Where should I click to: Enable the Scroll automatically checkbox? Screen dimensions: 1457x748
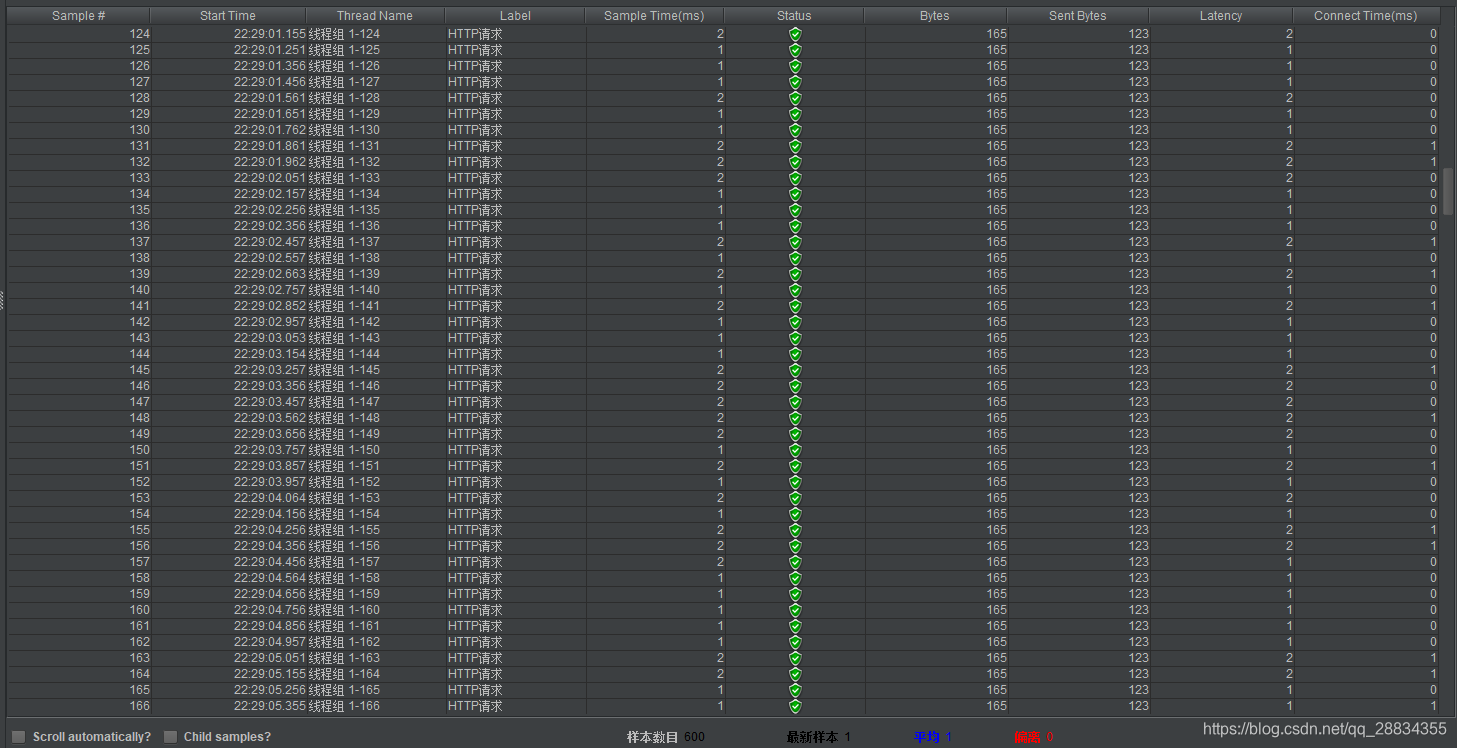click(x=19, y=737)
